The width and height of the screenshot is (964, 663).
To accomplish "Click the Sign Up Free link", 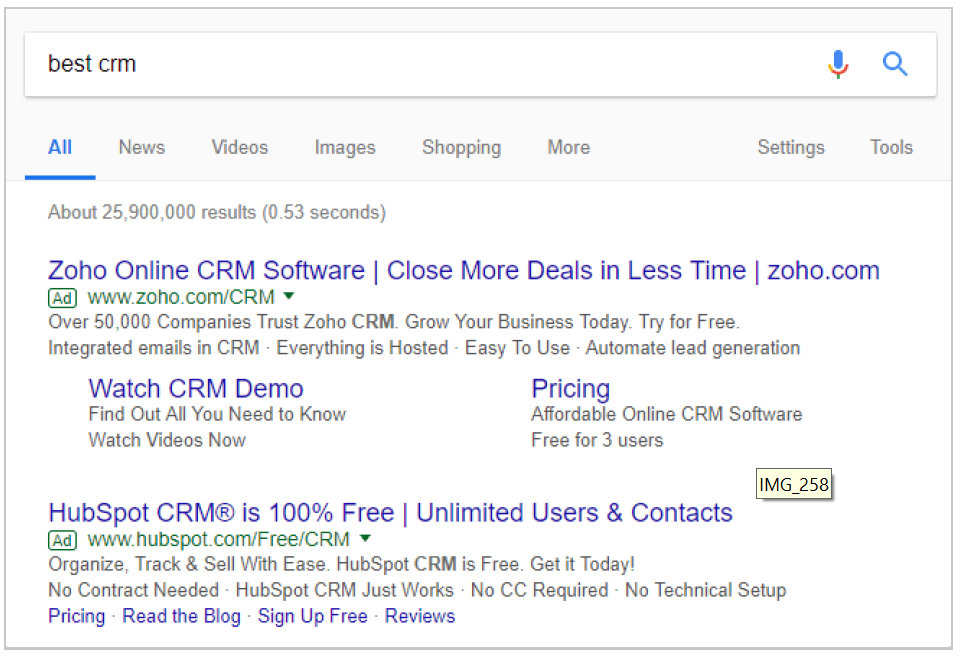I will (312, 616).
